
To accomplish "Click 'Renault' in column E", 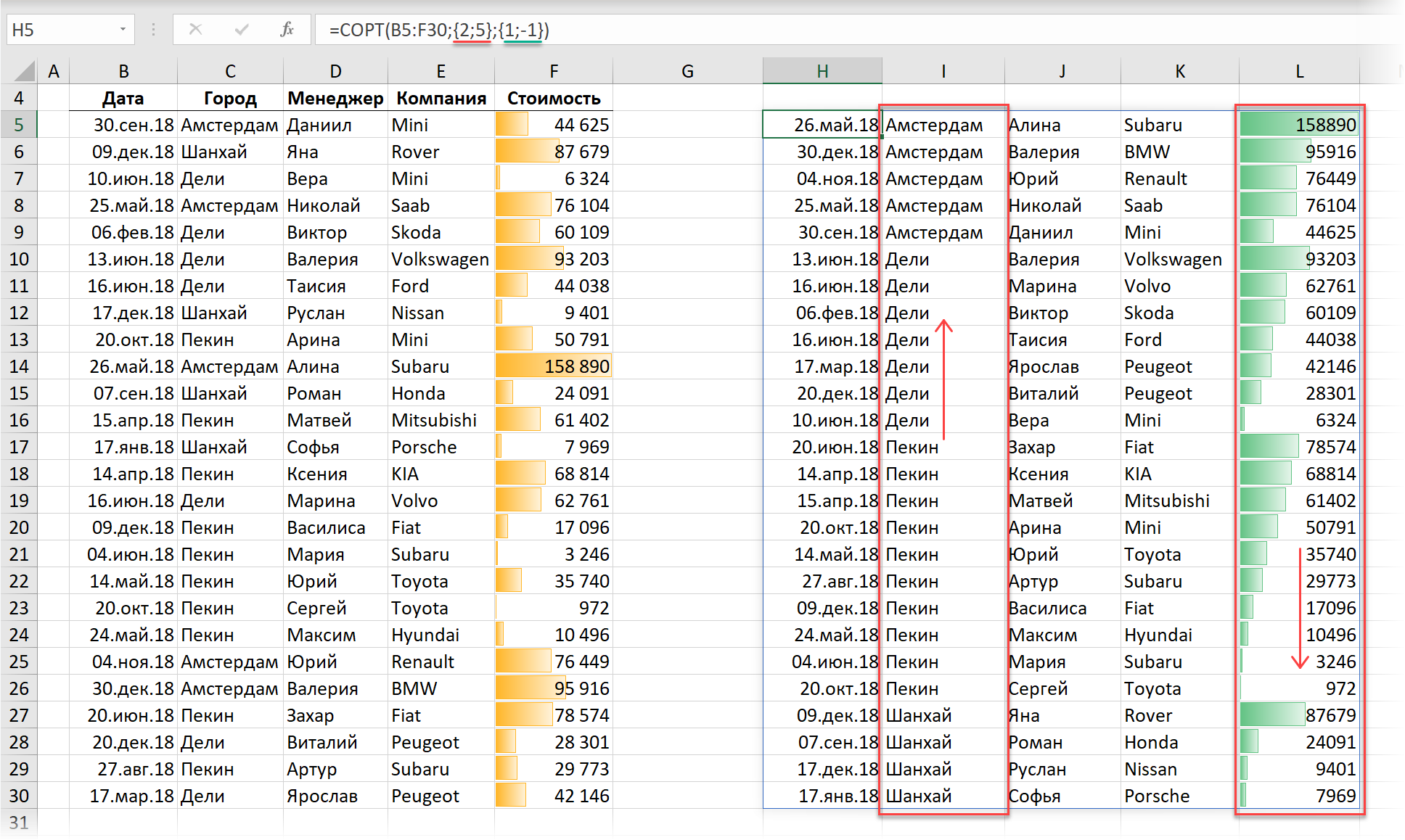I will click(x=441, y=662).
